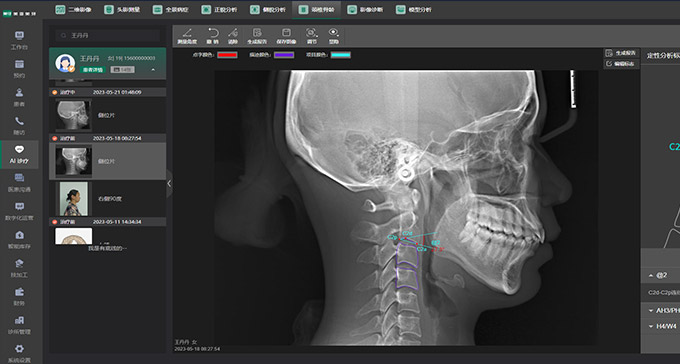680x364 pixels.
Task: Switch to the 模型分析 top tab
Action: 414,10
